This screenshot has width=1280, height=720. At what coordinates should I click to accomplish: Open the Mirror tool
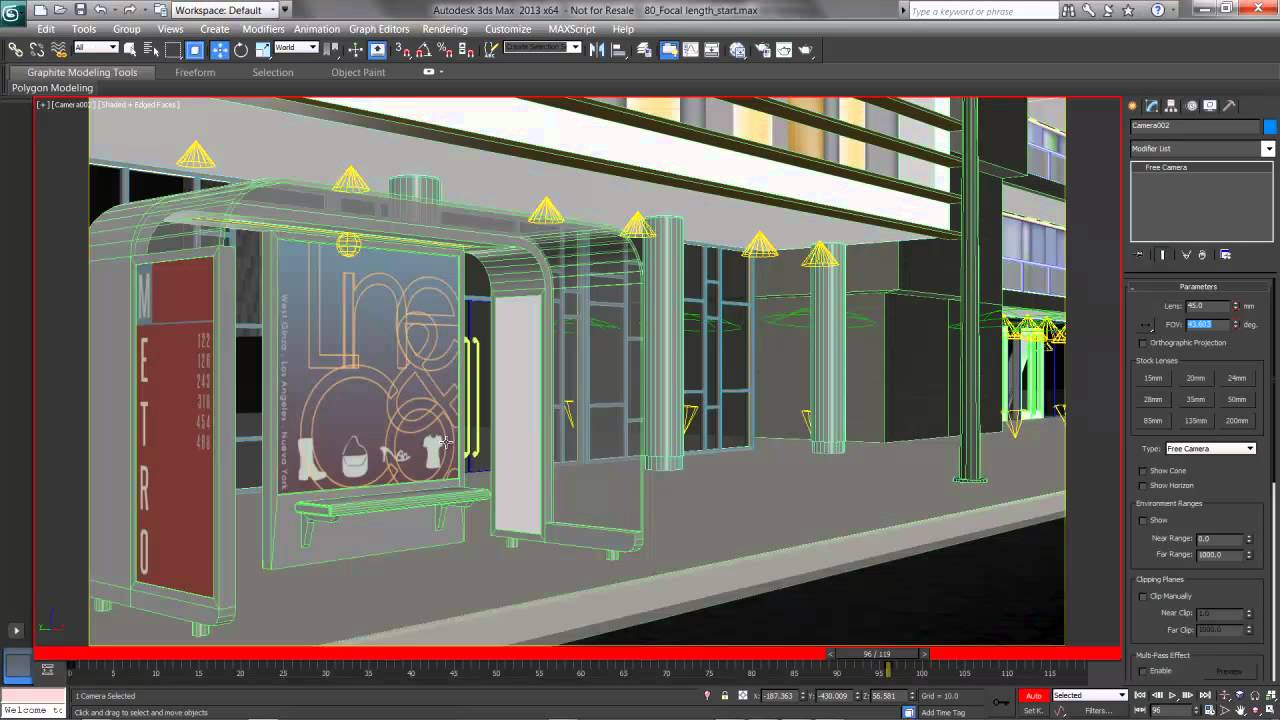(x=596, y=49)
